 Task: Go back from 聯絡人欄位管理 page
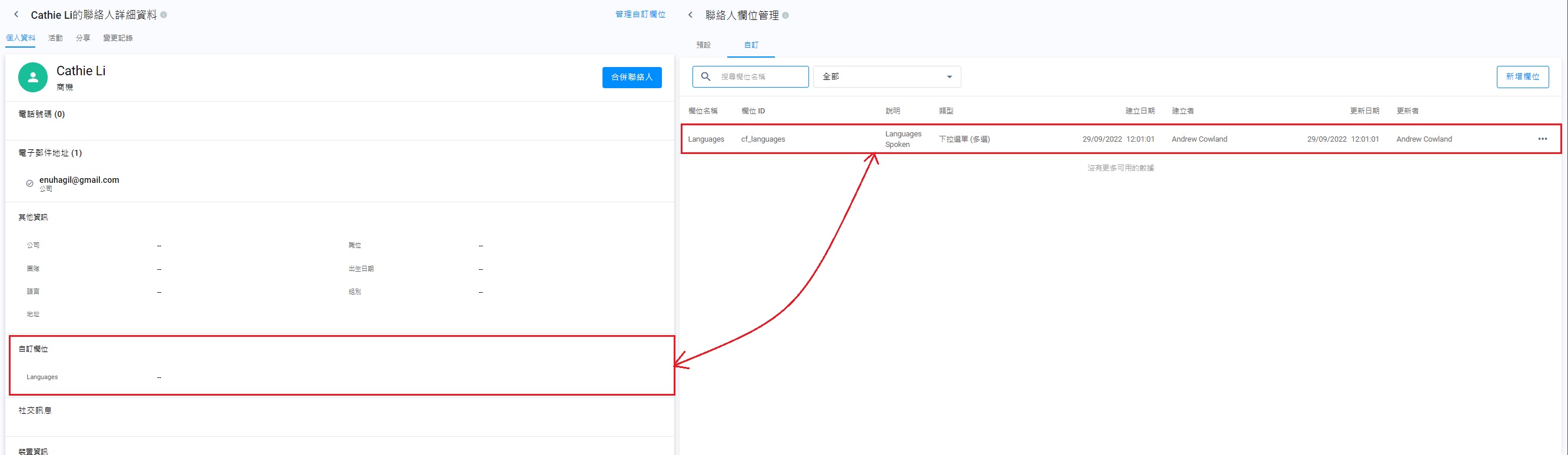[x=690, y=15]
